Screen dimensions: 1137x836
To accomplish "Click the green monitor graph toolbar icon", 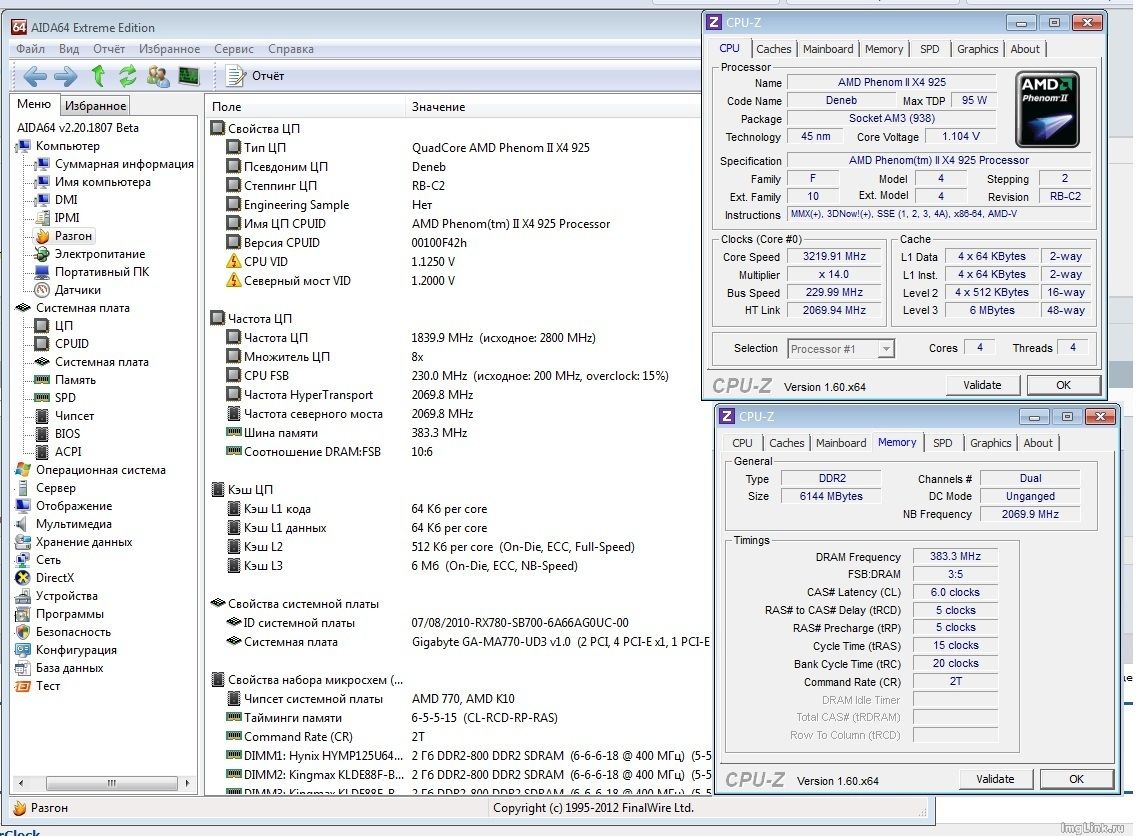I will pyautogui.click(x=189, y=75).
